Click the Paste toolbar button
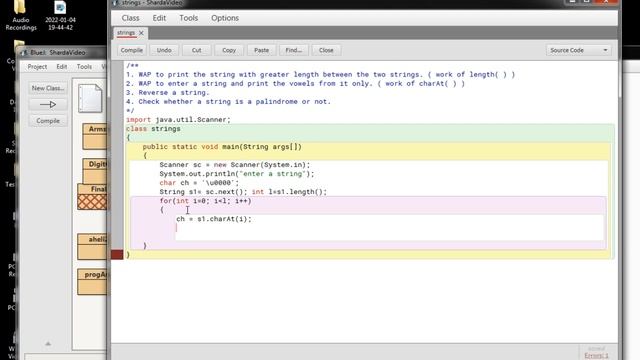The width and height of the screenshot is (640, 360). (261, 50)
